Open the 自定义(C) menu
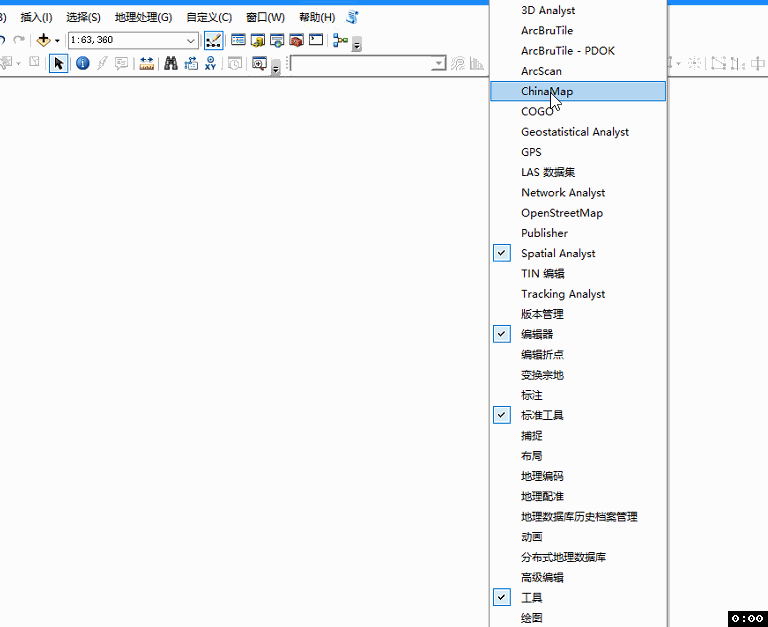The width and height of the screenshot is (768, 627). tap(209, 18)
